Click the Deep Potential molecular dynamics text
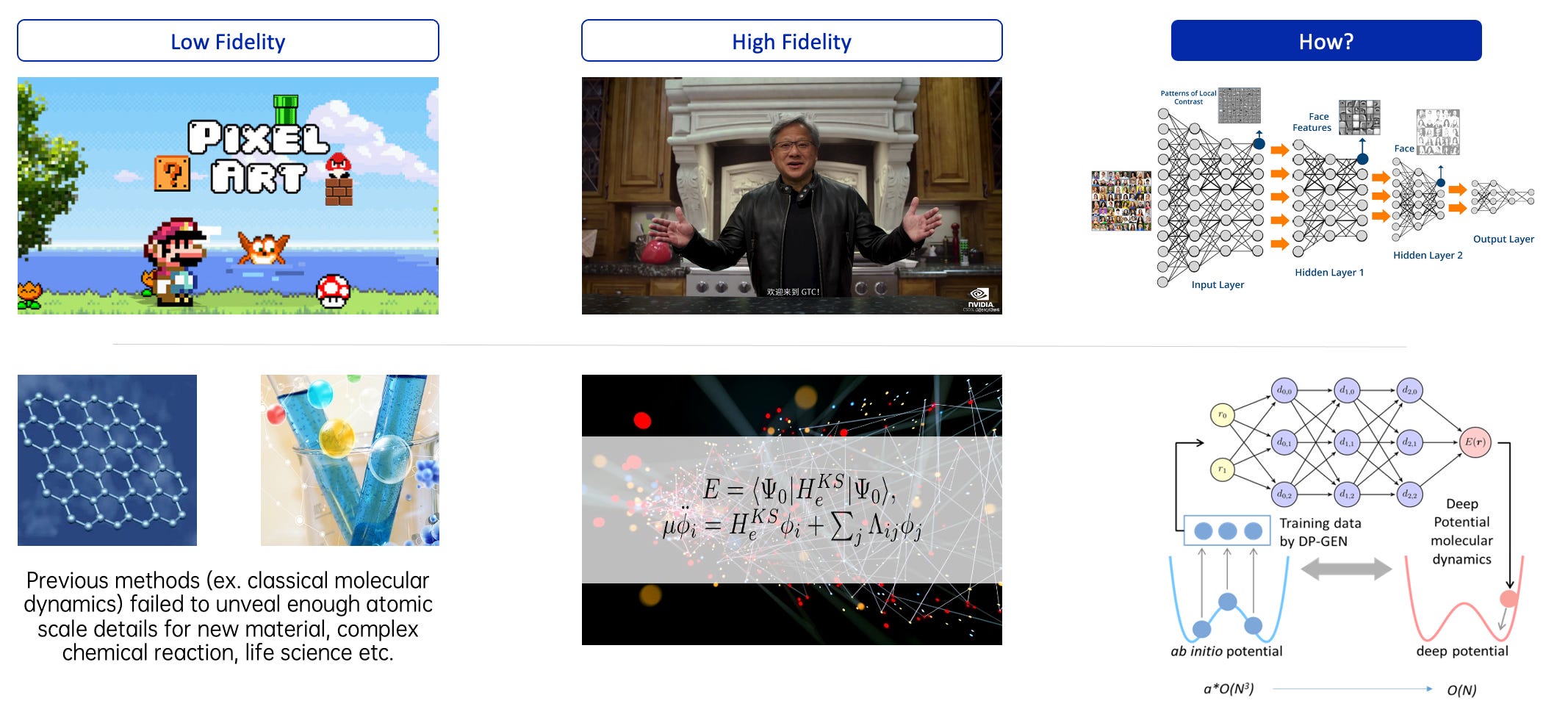The width and height of the screenshot is (1568, 723). (1461, 531)
